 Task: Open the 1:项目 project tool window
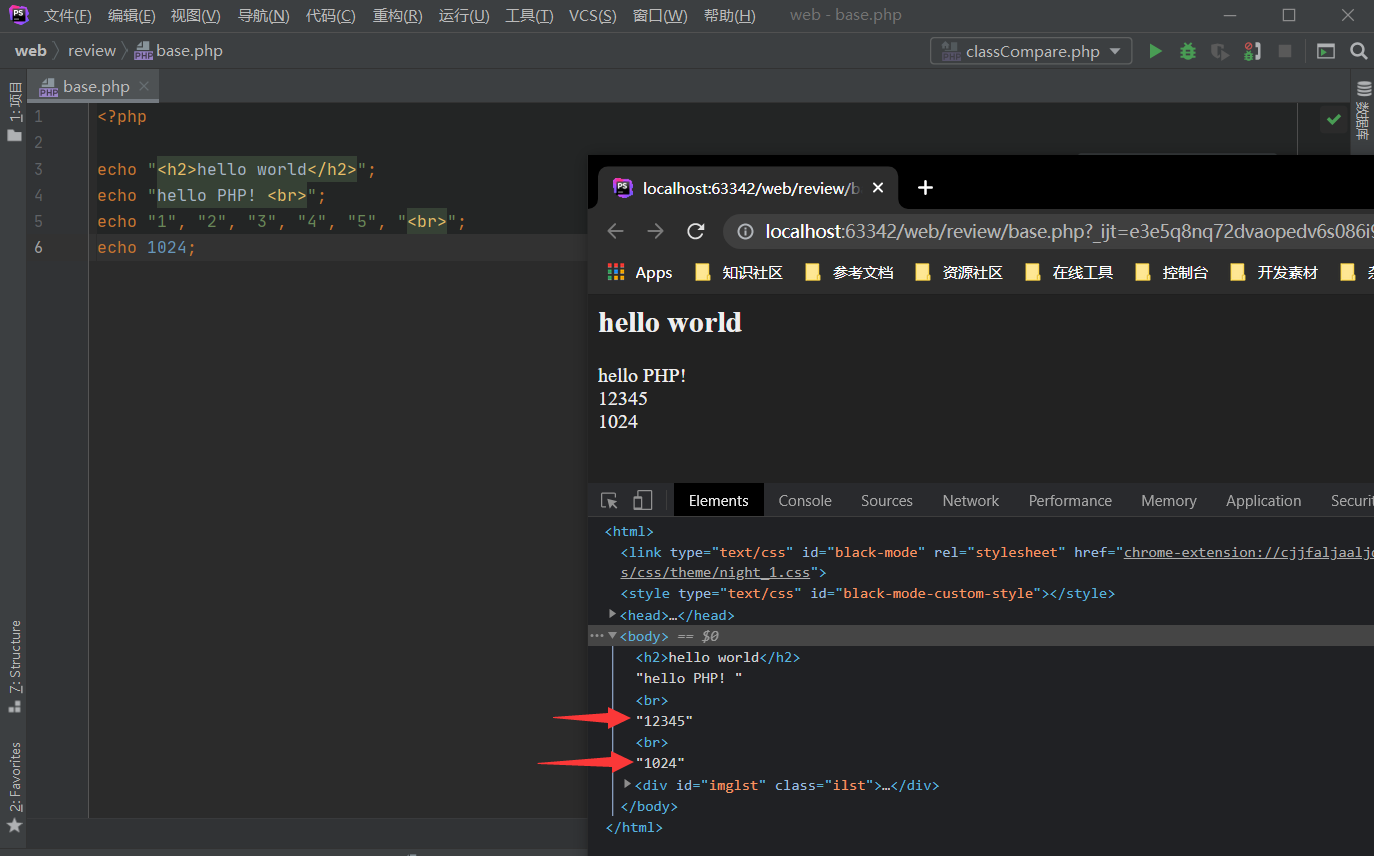[14, 112]
